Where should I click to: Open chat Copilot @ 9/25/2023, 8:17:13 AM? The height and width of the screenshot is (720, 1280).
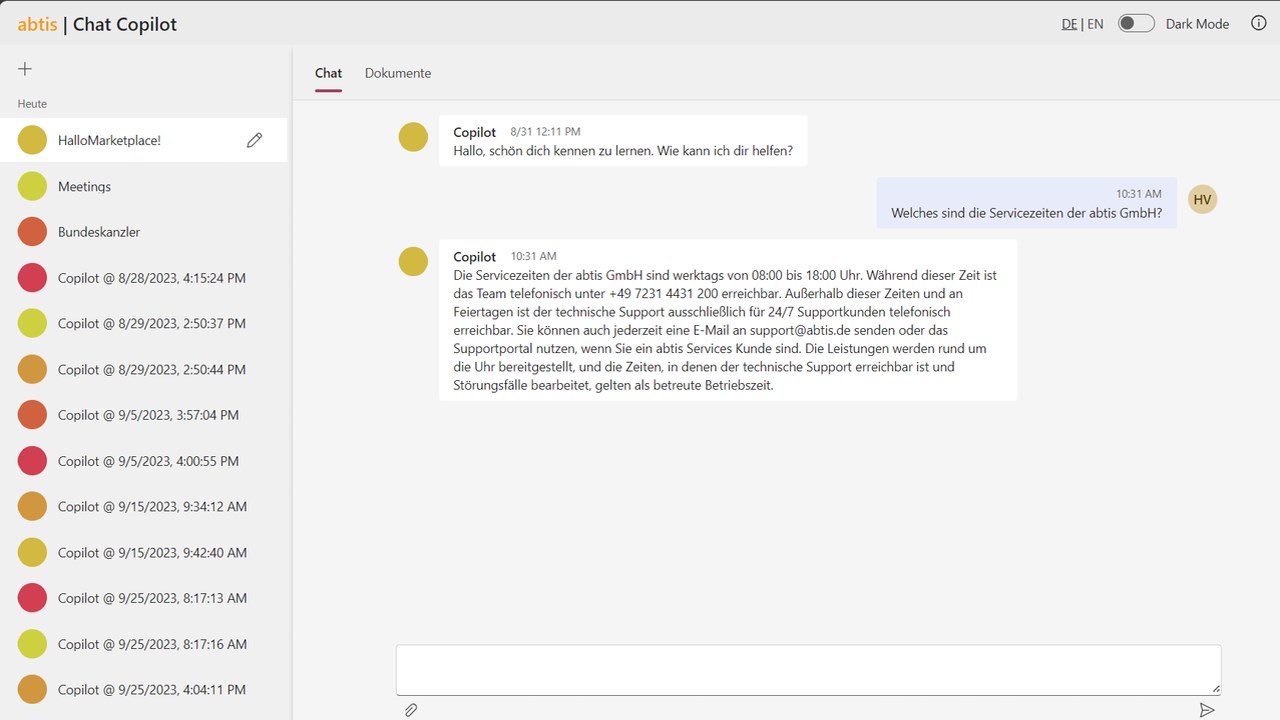pyautogui.click(x=143, y=598)
